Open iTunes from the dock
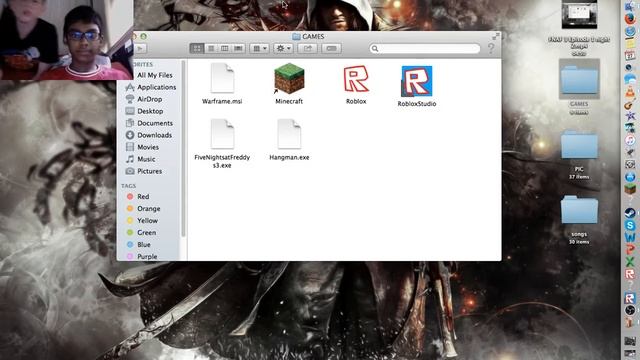Image resolution: width=640 pixels, height=360 pixels. [630, 140]
